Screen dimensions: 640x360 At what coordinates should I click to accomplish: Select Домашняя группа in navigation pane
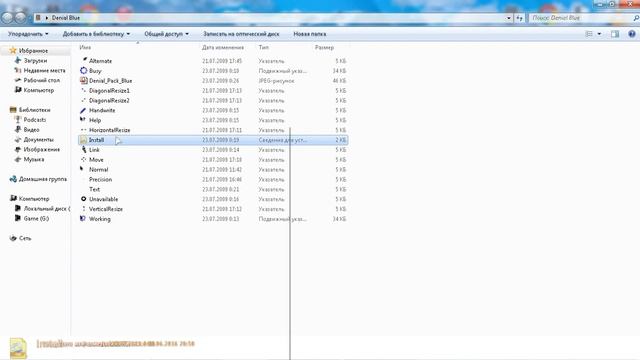tap(42, 179)
